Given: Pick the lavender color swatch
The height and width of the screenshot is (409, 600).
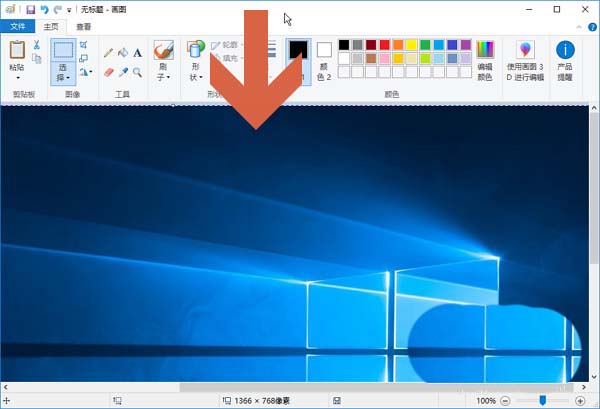Looking at the screenshot, I should 466,59.
